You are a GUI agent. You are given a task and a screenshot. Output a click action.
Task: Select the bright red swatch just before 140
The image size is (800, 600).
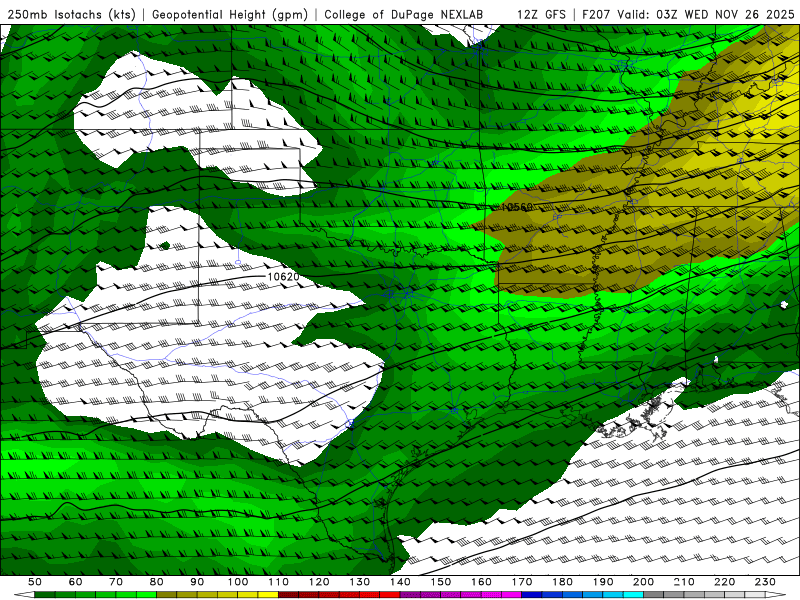(x=390, y=595)
